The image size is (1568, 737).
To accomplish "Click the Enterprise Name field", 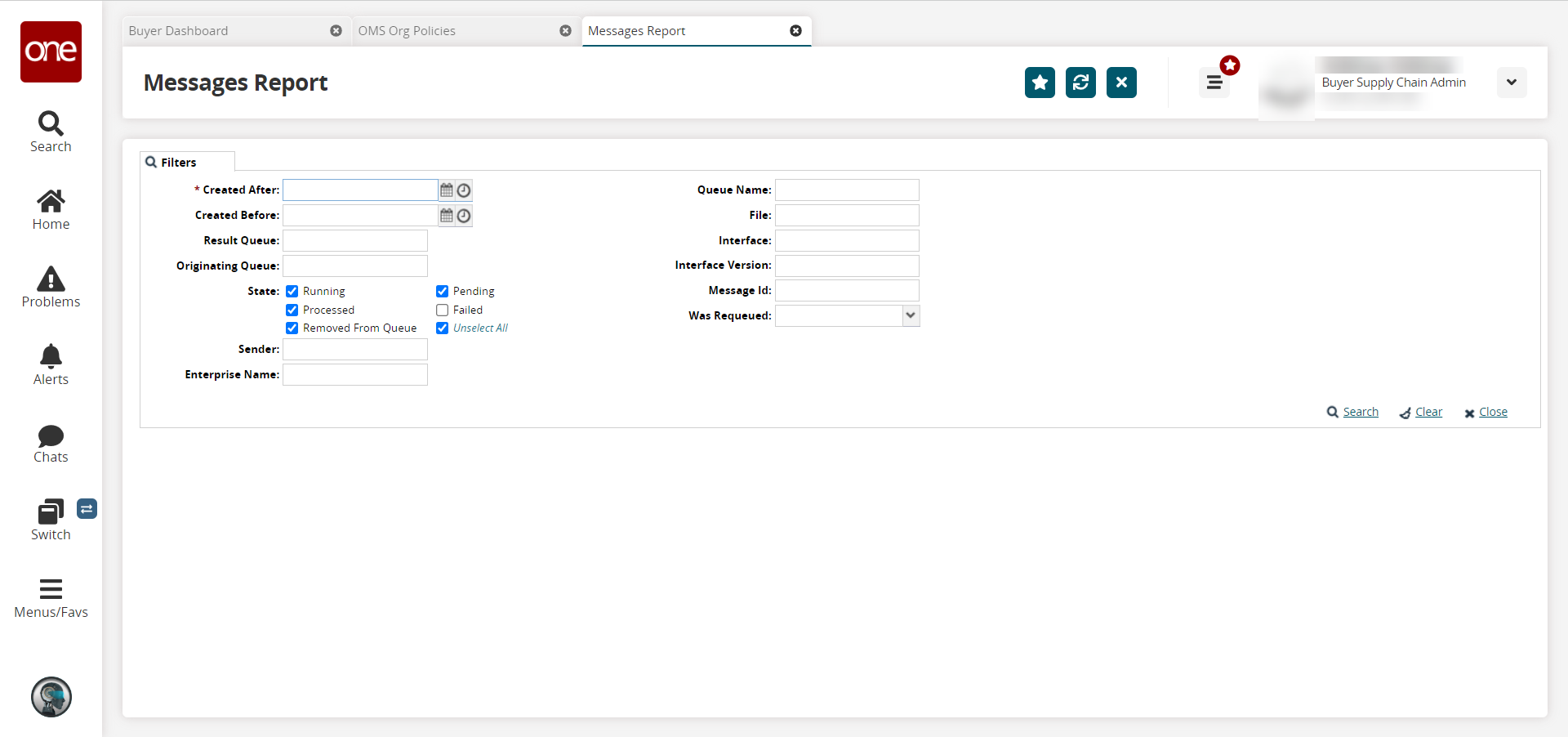I will tap(355, 375).
